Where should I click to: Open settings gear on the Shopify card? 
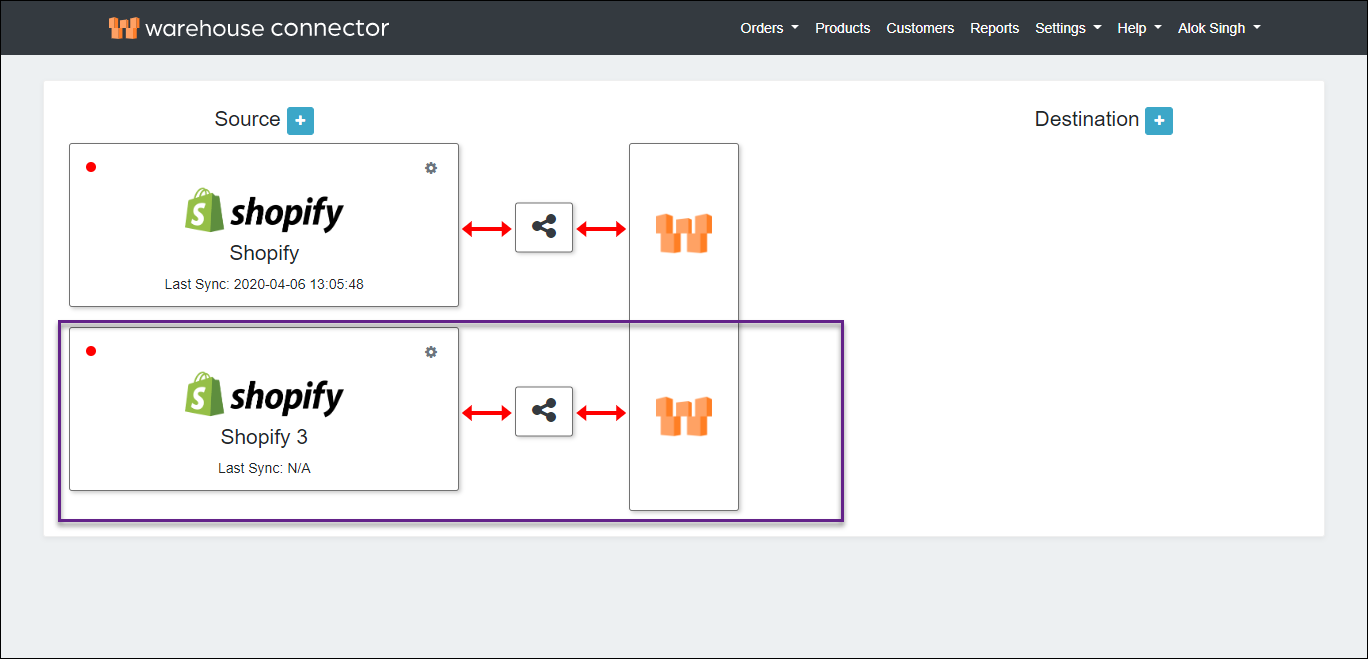[x=431, y=168]
